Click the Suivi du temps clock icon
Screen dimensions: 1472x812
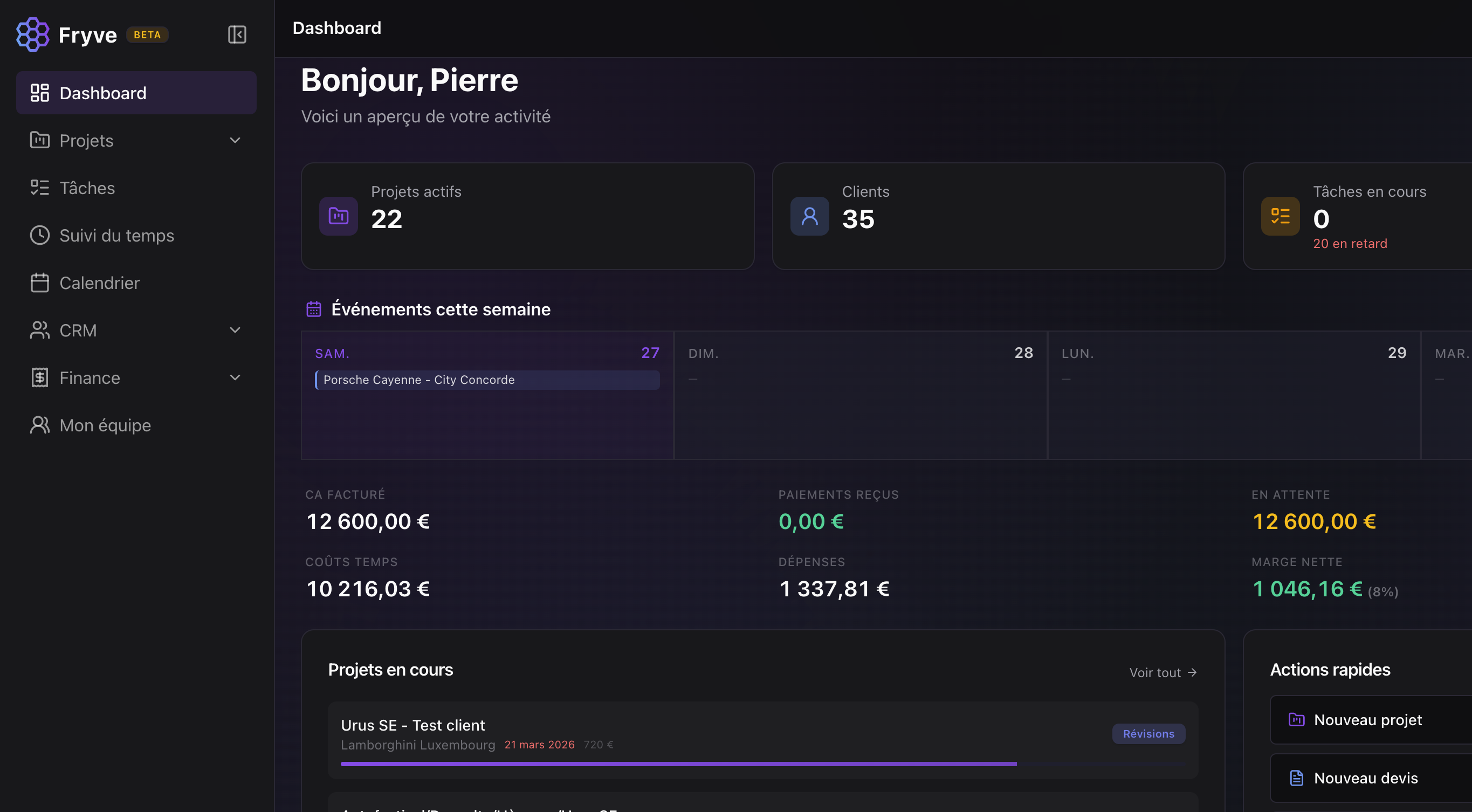[x=39, y=236]
